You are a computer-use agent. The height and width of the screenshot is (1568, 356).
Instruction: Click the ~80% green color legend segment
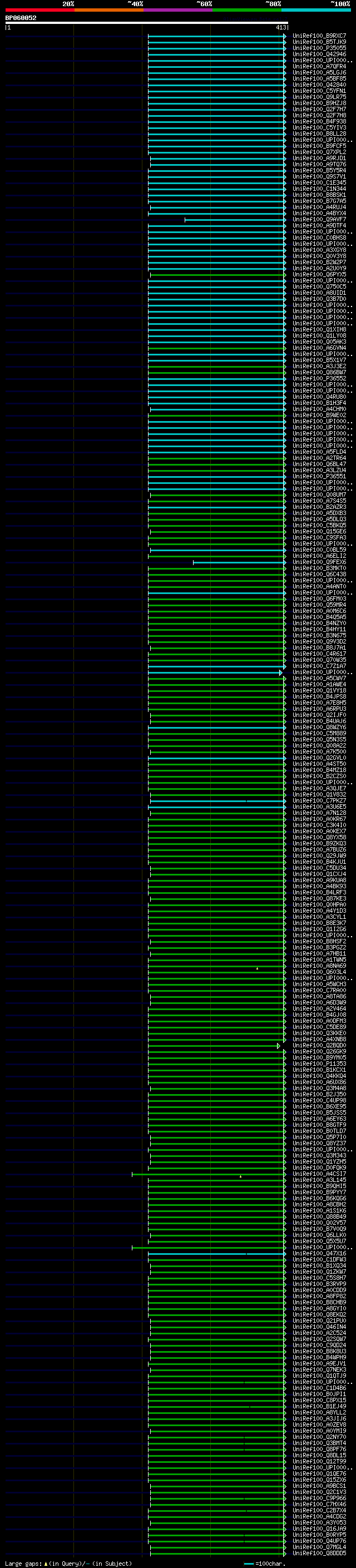(x=247, y=10)
